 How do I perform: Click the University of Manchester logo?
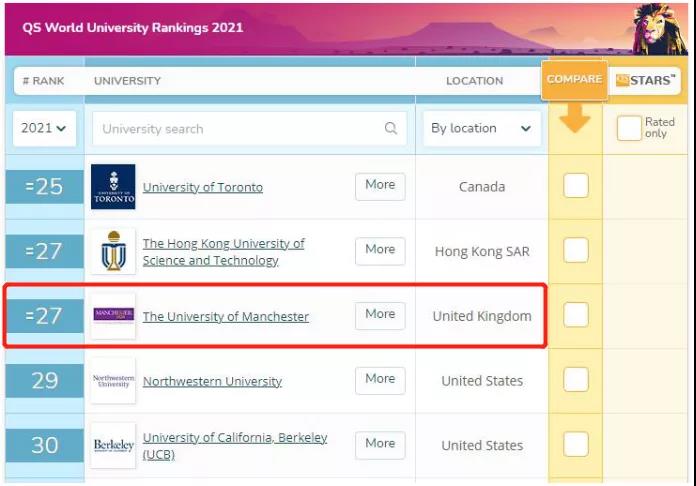[x=113, y=316]
